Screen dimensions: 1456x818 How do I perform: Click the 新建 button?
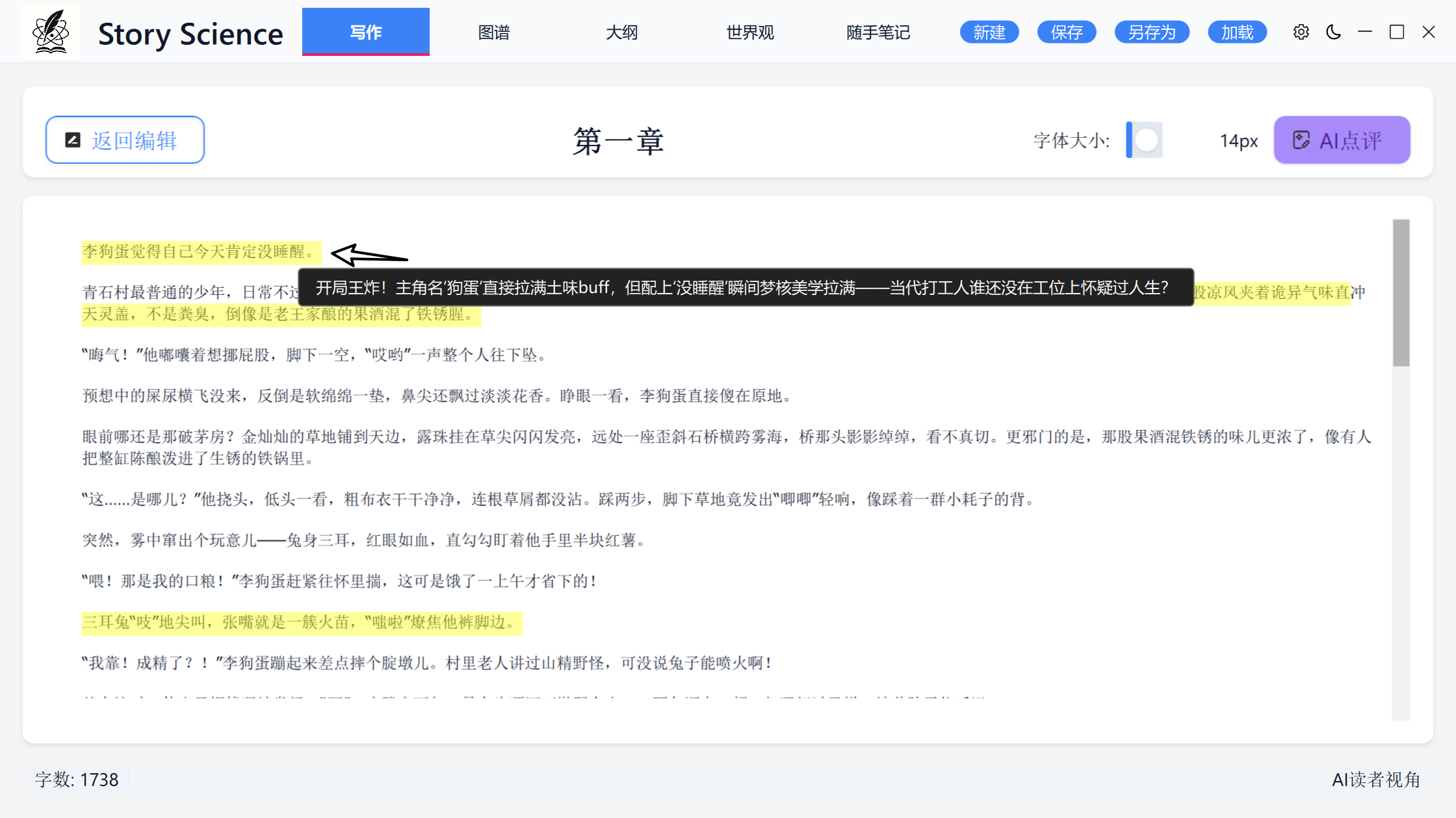(989, 32)
